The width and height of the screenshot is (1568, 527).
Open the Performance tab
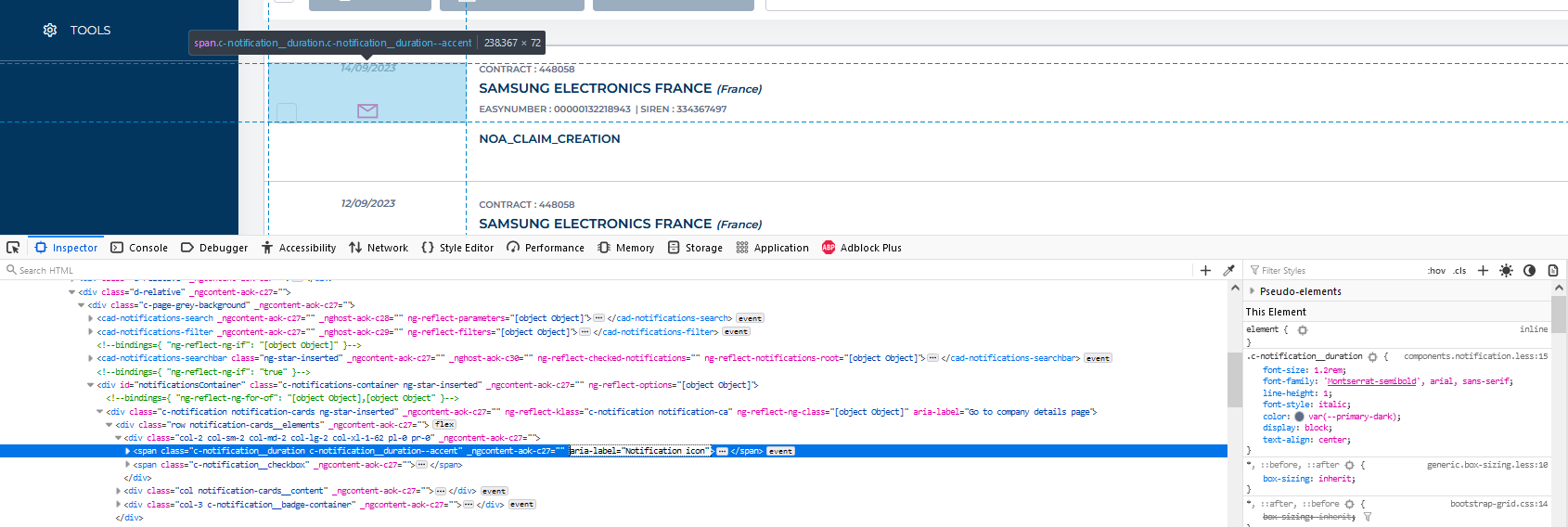click(546, 248)
